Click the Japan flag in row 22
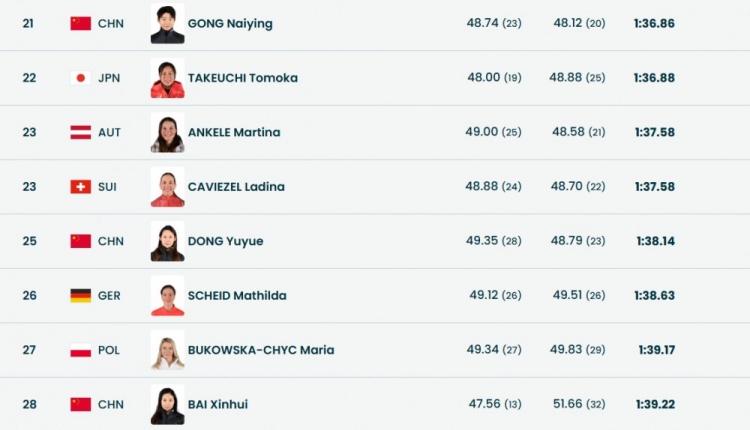The image size is (750, 430). coord(80,78)
